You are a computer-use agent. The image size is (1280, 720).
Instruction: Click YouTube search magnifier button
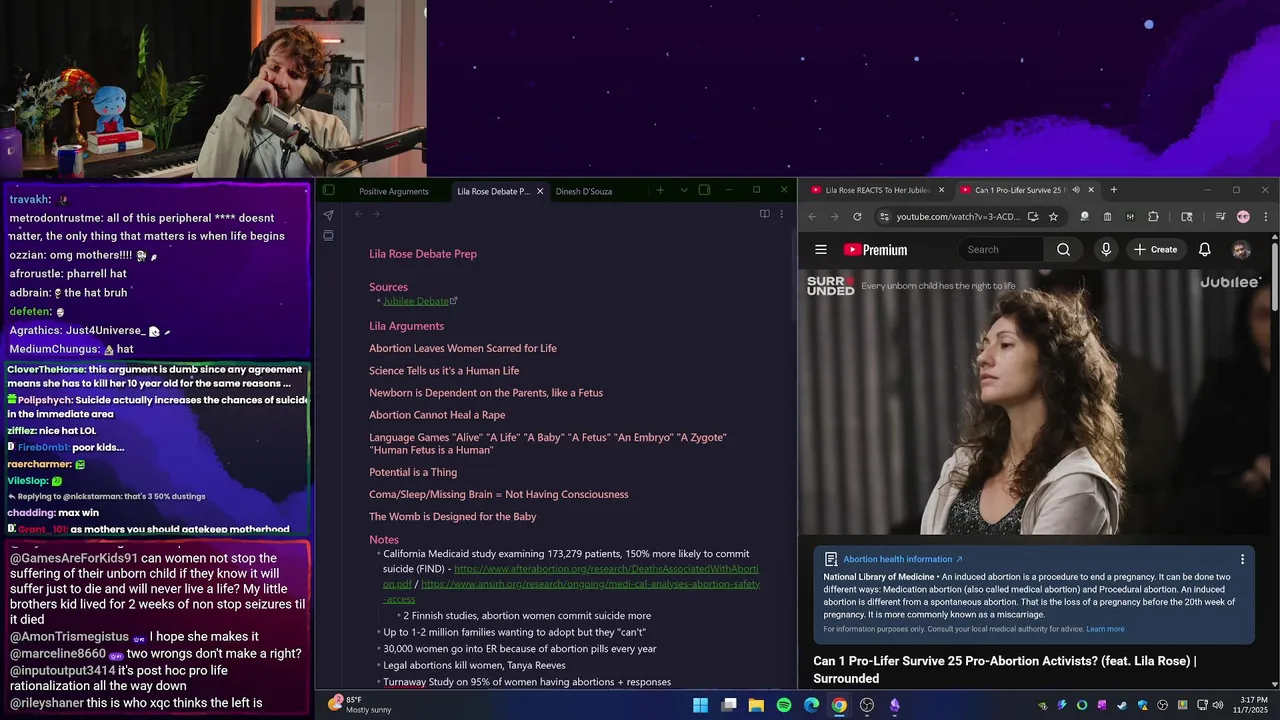(1064, 250)
